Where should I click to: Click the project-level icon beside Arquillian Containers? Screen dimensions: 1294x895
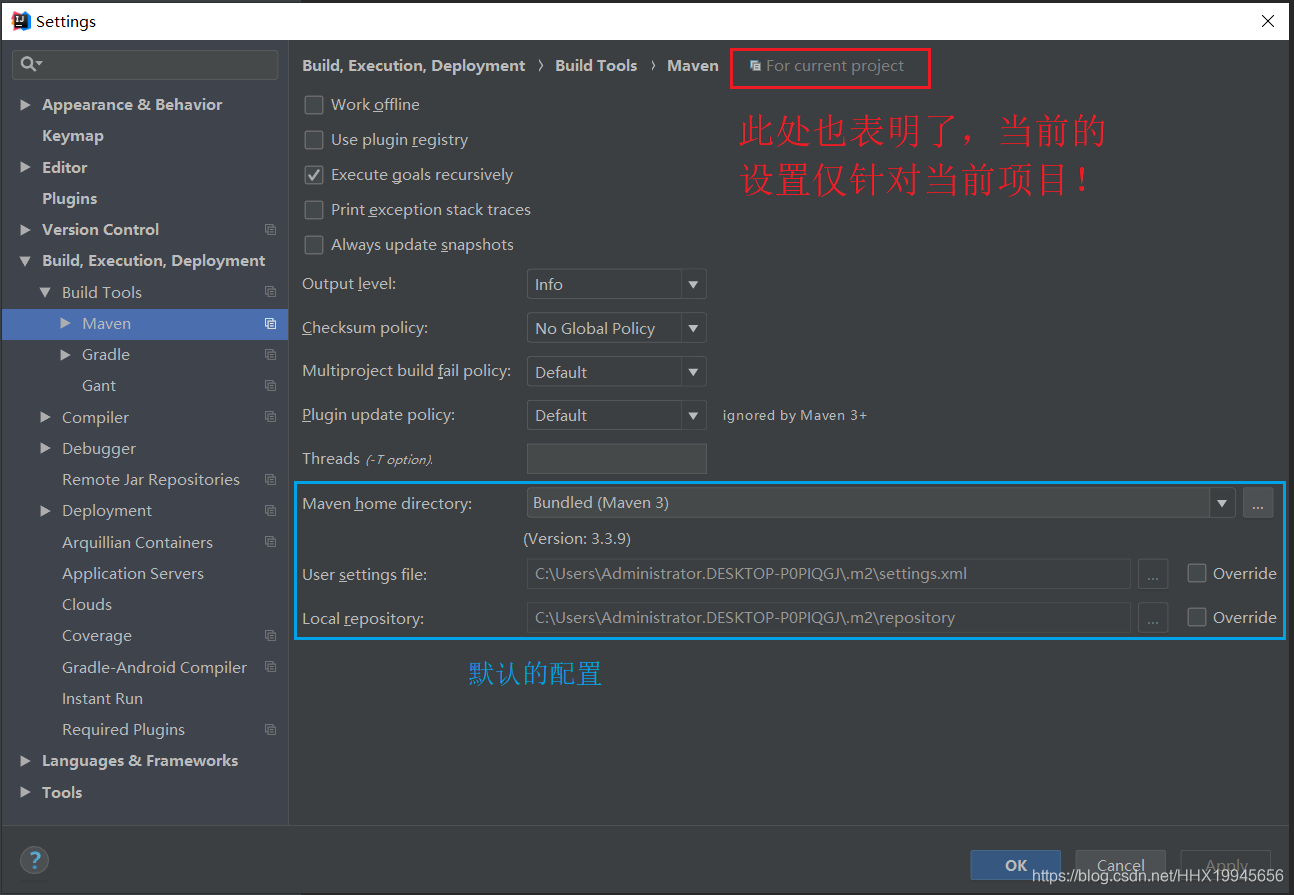[x=270, y=542]
